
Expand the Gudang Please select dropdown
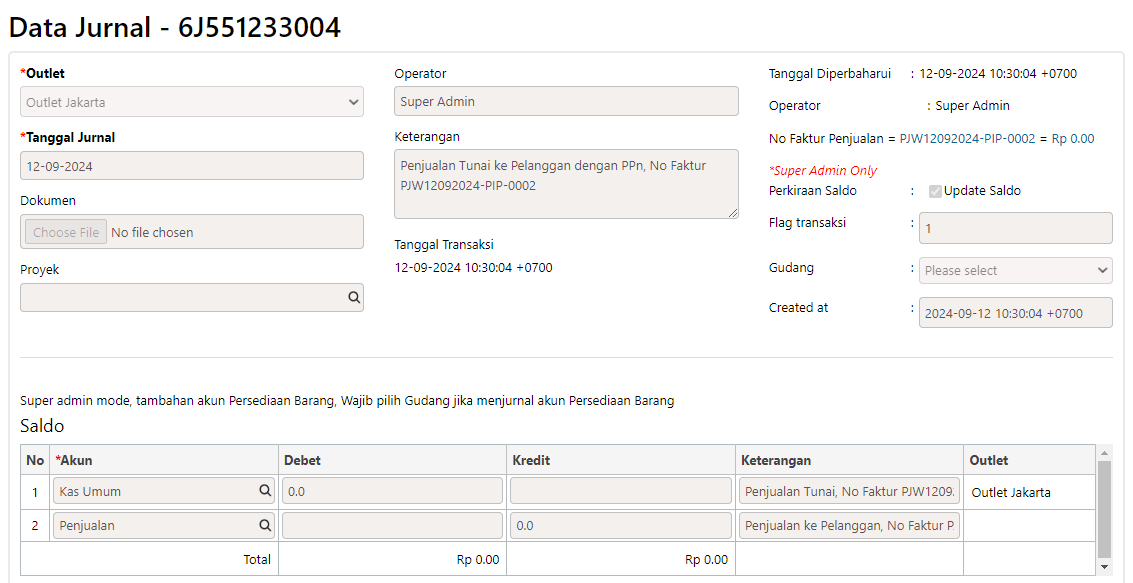click(x=1015, y=270)
